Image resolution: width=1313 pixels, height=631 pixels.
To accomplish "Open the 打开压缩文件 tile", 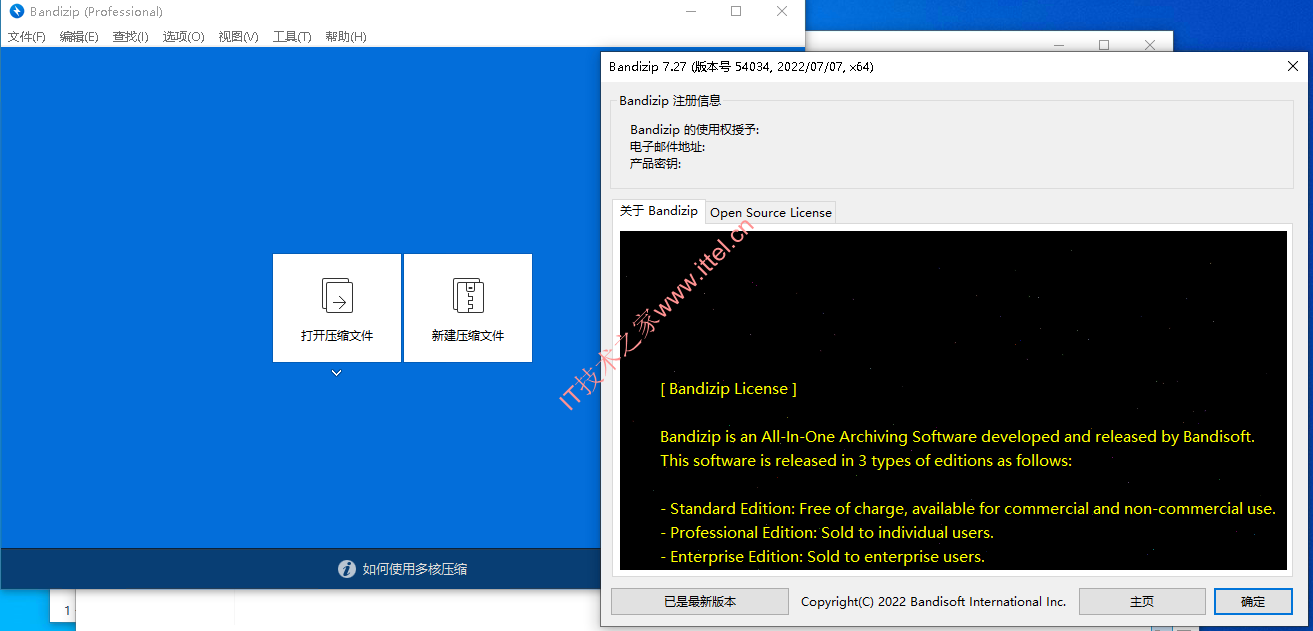I will 337,308.
